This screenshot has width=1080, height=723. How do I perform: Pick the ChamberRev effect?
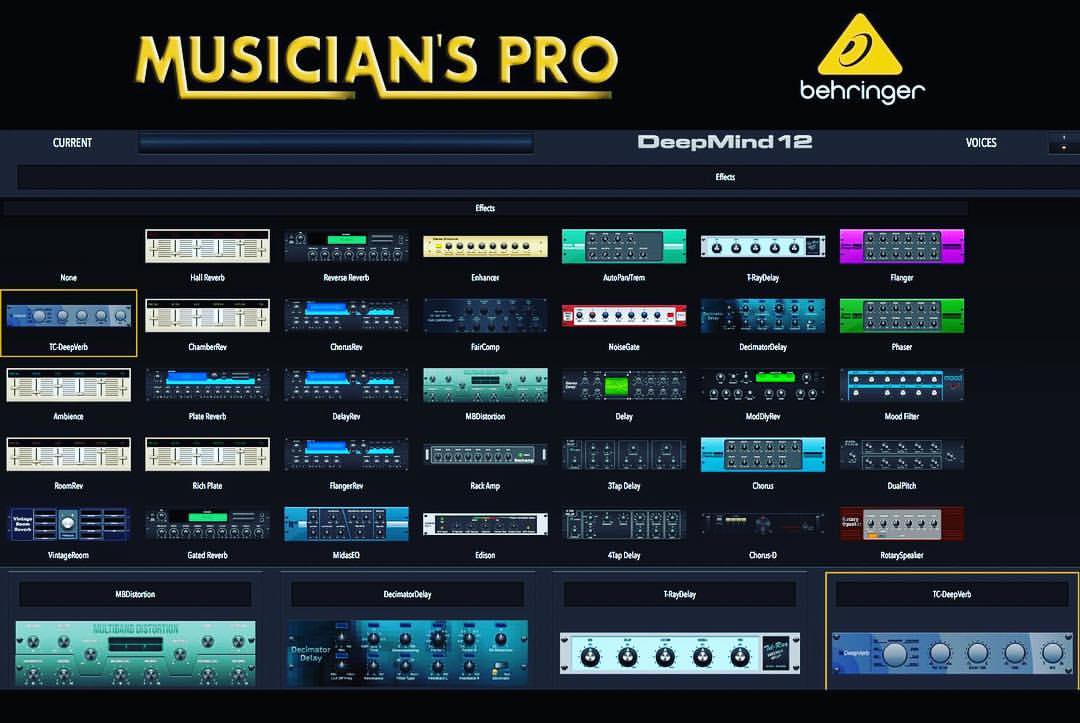click(207, 315)
